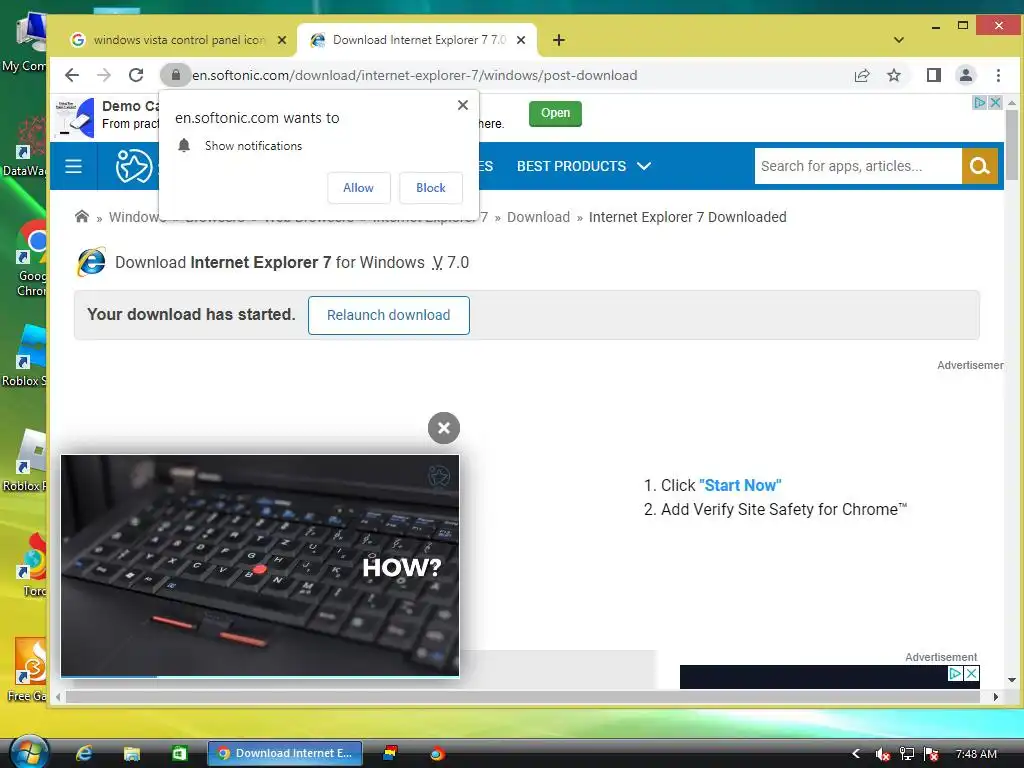This screenshot has width=1024, height=768.
Task: Launch Internet Explorer from the taskbar
Action: pyautogui.click(x=84, y=753)
